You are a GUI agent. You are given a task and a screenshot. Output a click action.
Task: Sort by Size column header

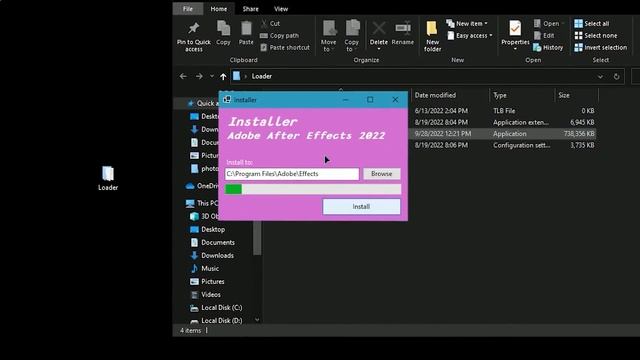564,95
